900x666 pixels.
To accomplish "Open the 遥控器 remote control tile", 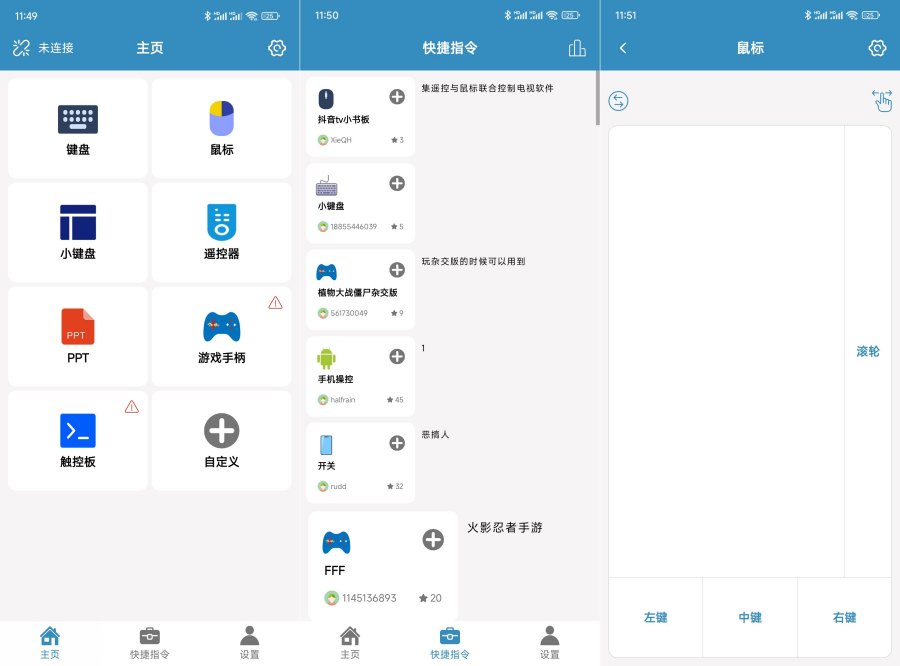I will 221,233.
